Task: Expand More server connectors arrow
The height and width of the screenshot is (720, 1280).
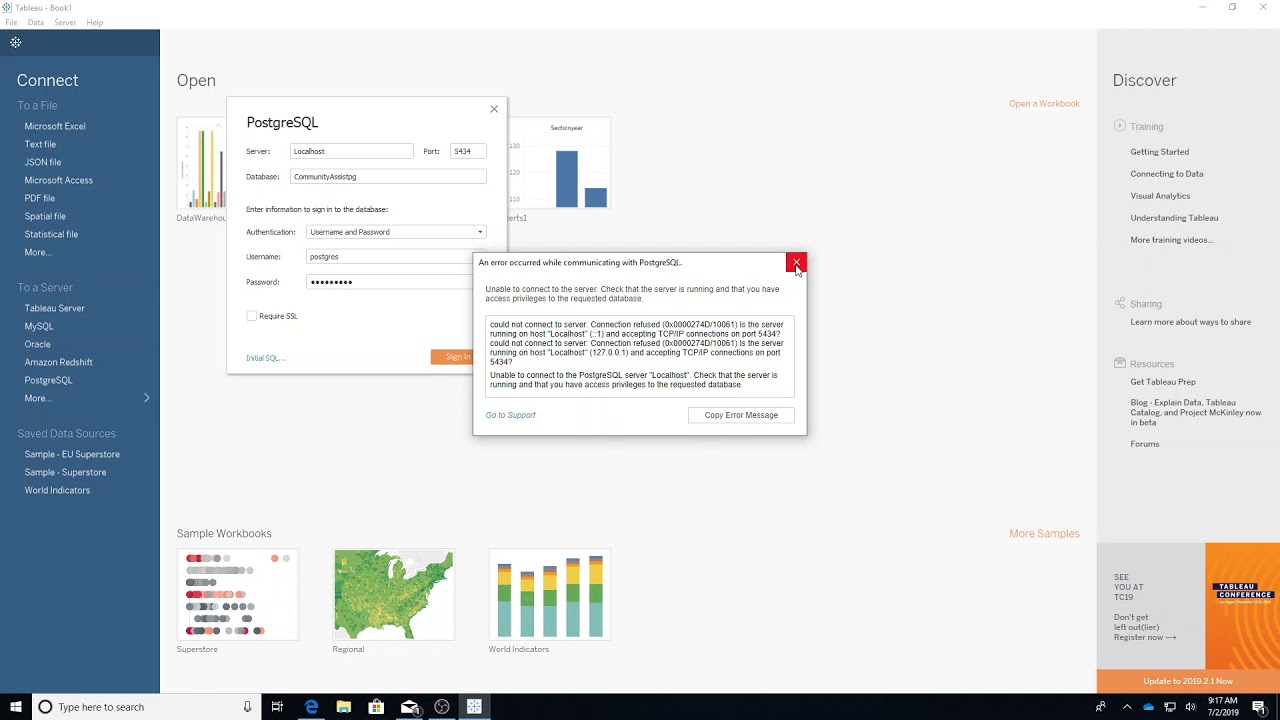Action: point(146,398)
